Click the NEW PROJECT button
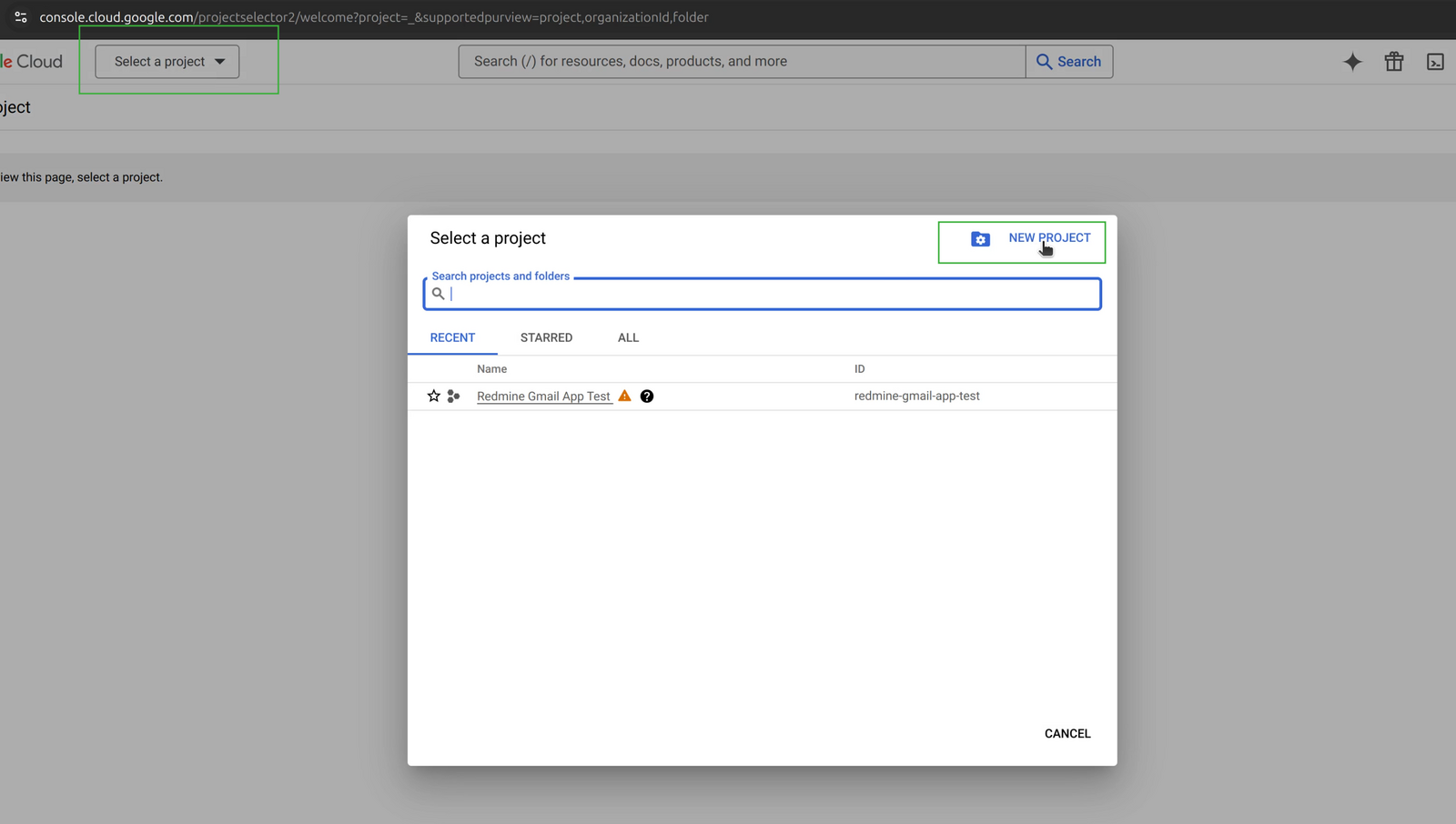This screenshot has width=1456, height=824. point(1048,237)
